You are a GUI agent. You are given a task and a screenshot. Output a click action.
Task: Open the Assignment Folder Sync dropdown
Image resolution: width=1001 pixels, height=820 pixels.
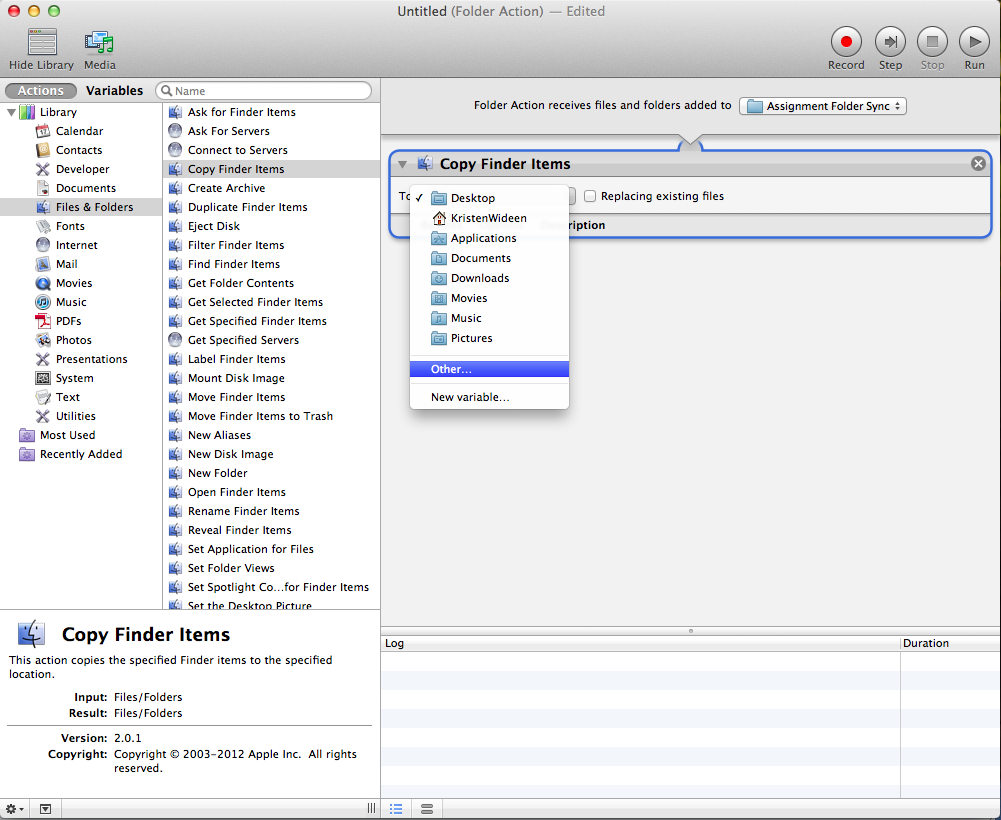(822, 105)
